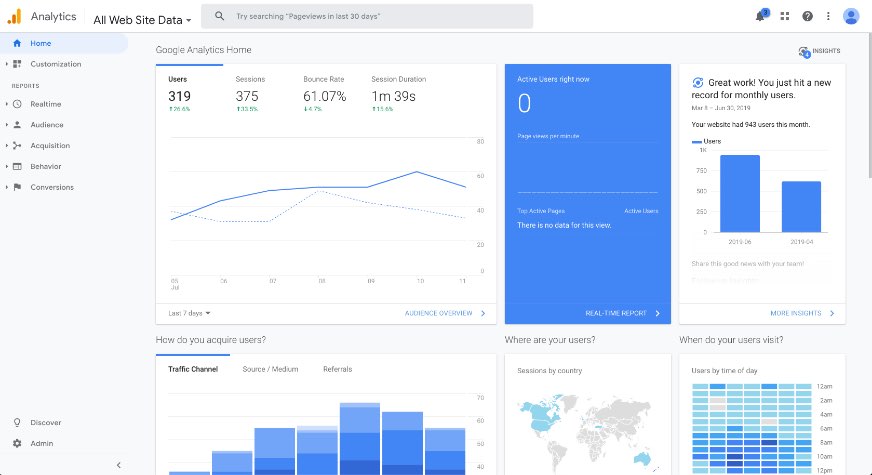The height and width of the screenshot is (475, 872).
Task: Open All Web Site Data selector
Action: tap(142, 19)
